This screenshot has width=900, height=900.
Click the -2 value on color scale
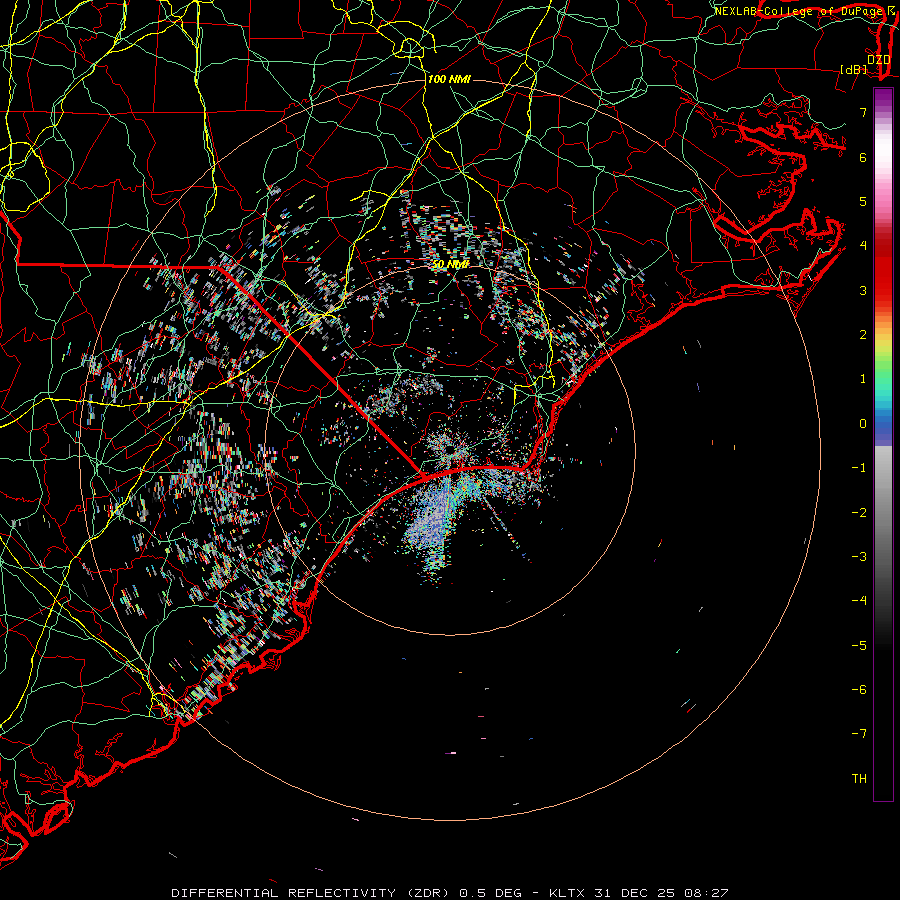click(x=859, y=512)
